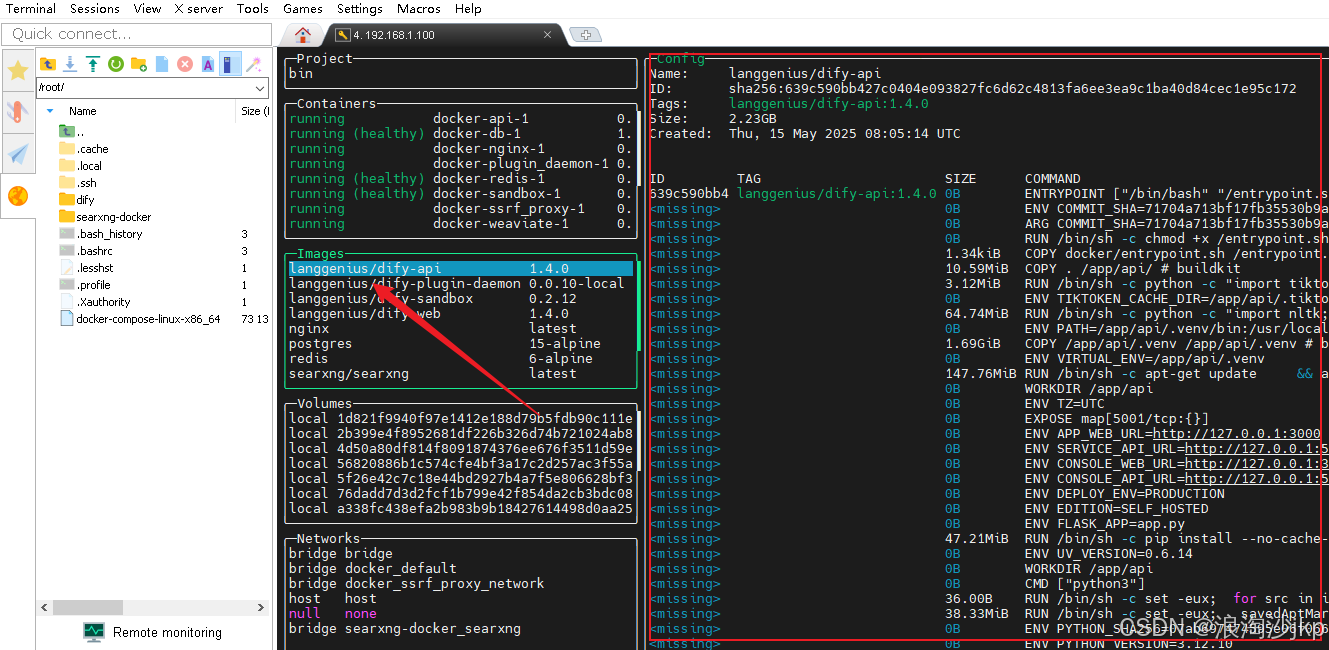The image size is (1329, 650).
Task: Select the postgres 15-alpine image row
Action: 461,344
